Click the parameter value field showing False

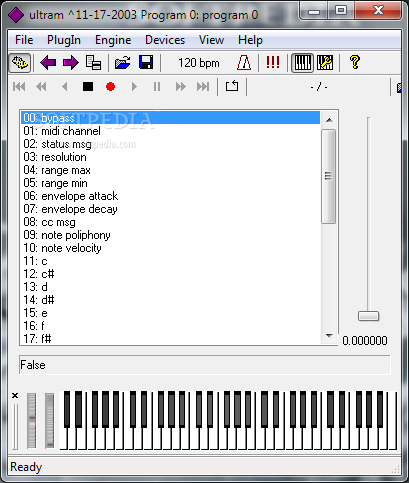(205, 365)
